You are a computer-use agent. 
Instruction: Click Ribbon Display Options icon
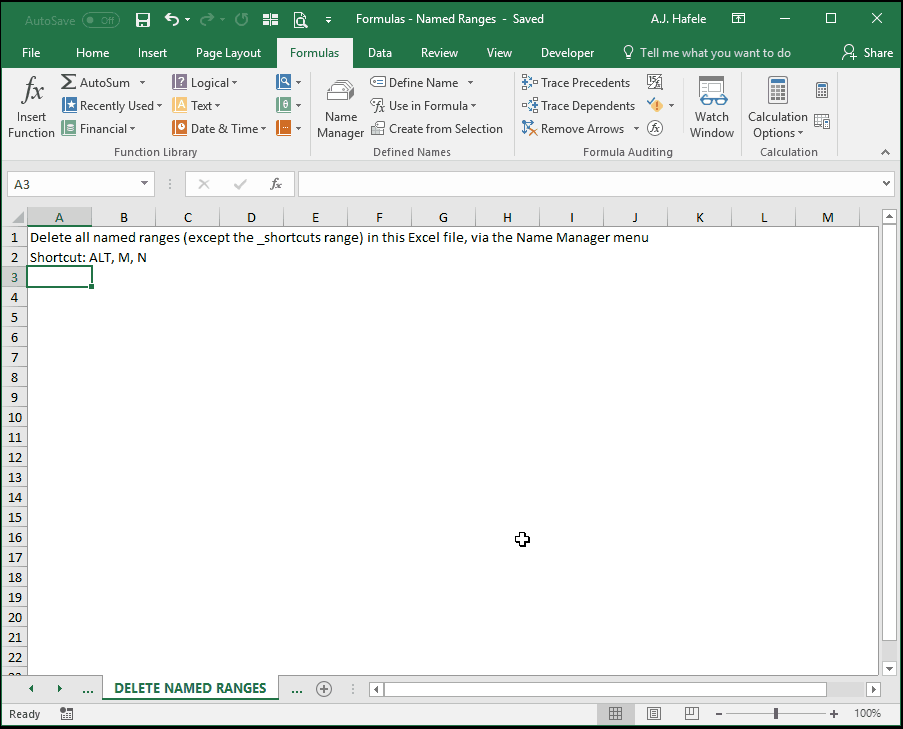pos(738,19)
